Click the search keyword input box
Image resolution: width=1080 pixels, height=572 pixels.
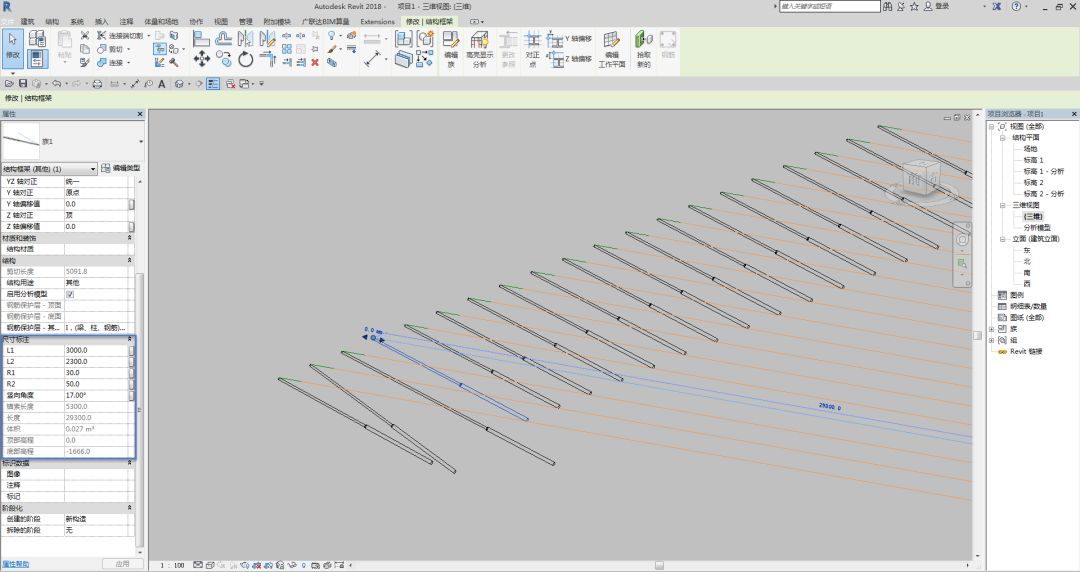tap(829, 6)
